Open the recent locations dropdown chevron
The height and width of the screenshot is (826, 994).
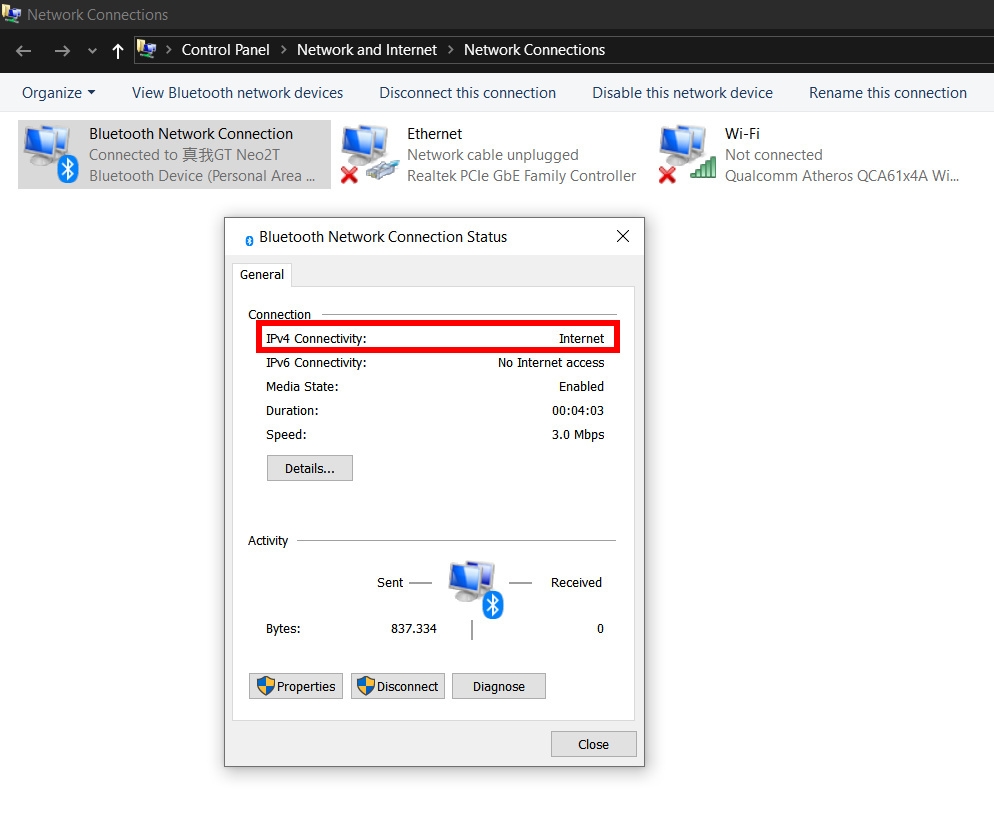(x=93, y=51)
